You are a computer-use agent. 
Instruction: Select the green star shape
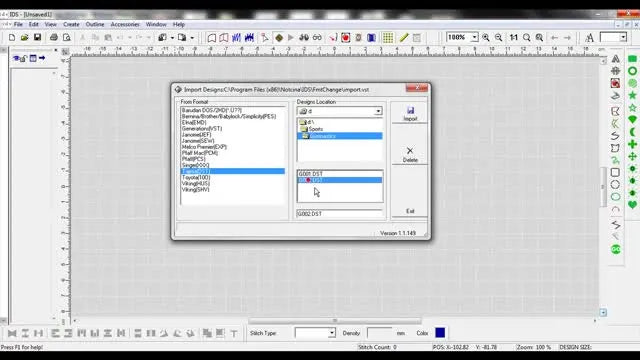632,95
